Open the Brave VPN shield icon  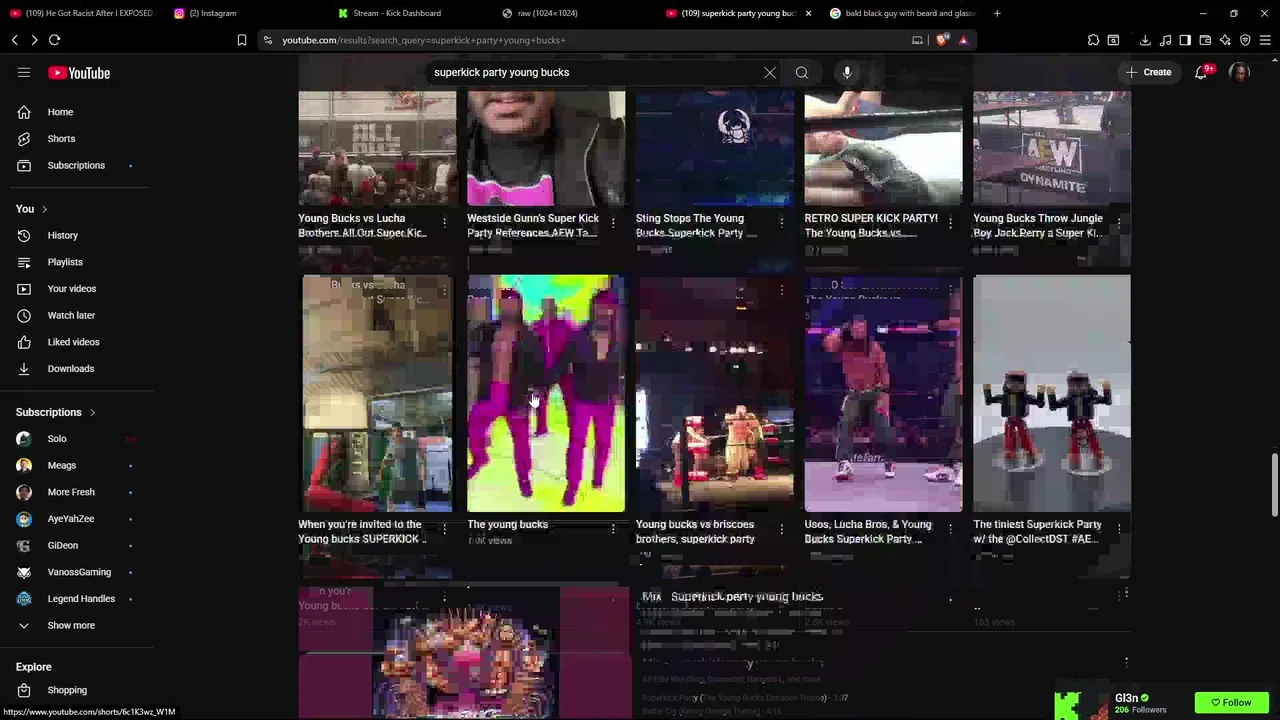click(x=1245, y=40)
